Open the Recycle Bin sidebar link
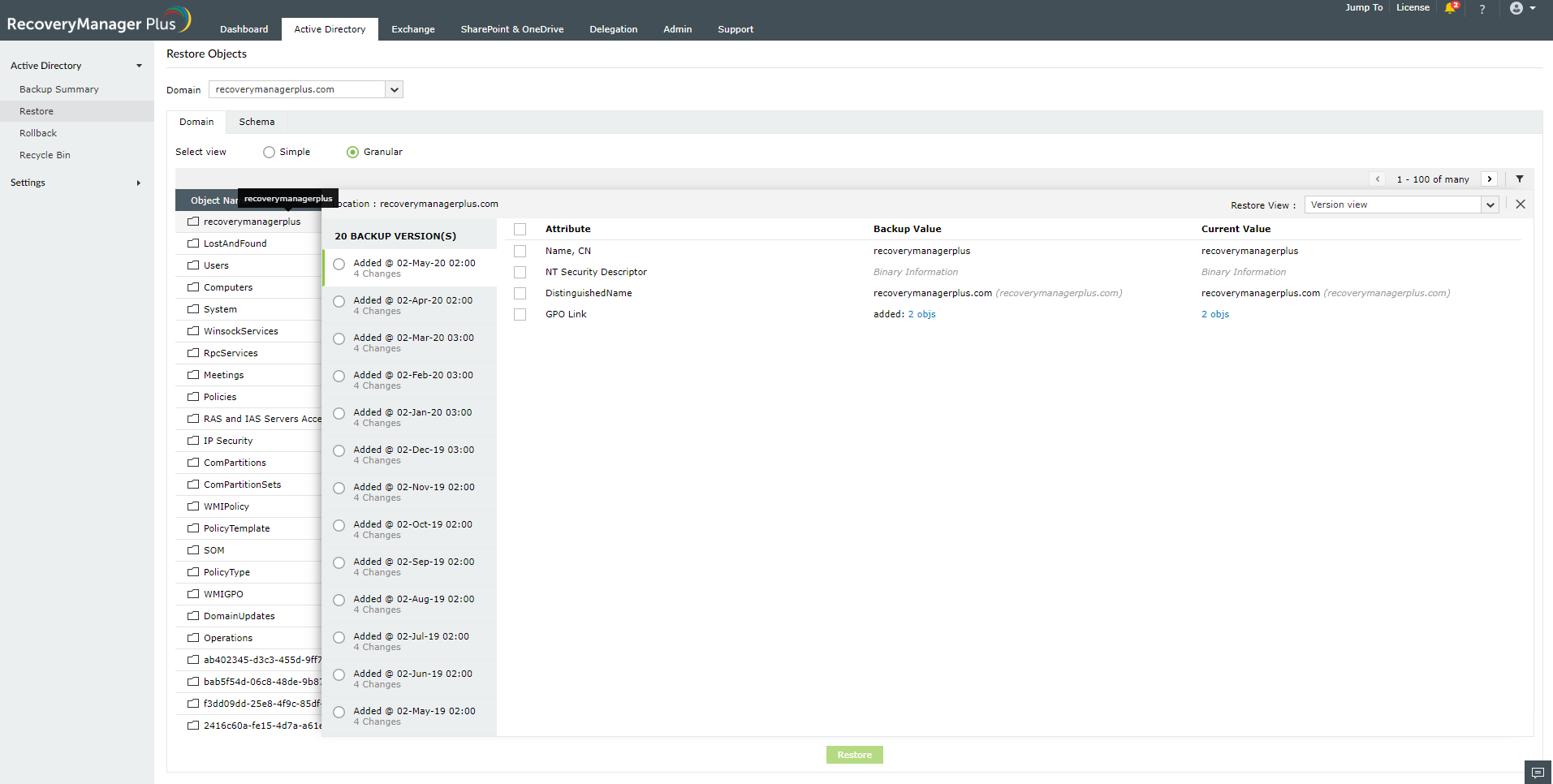1553x784 pixels. pos(45,155)
